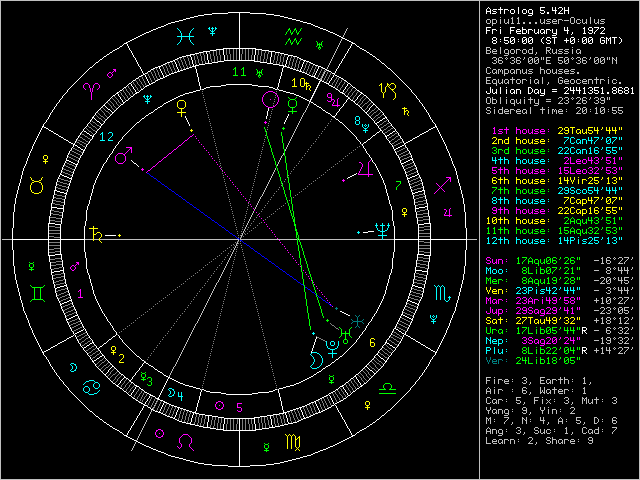The image size is (640, 480).
Task: Click the 'Sun: 17Aqu06'26"' position row
Action: pos(560,260)
